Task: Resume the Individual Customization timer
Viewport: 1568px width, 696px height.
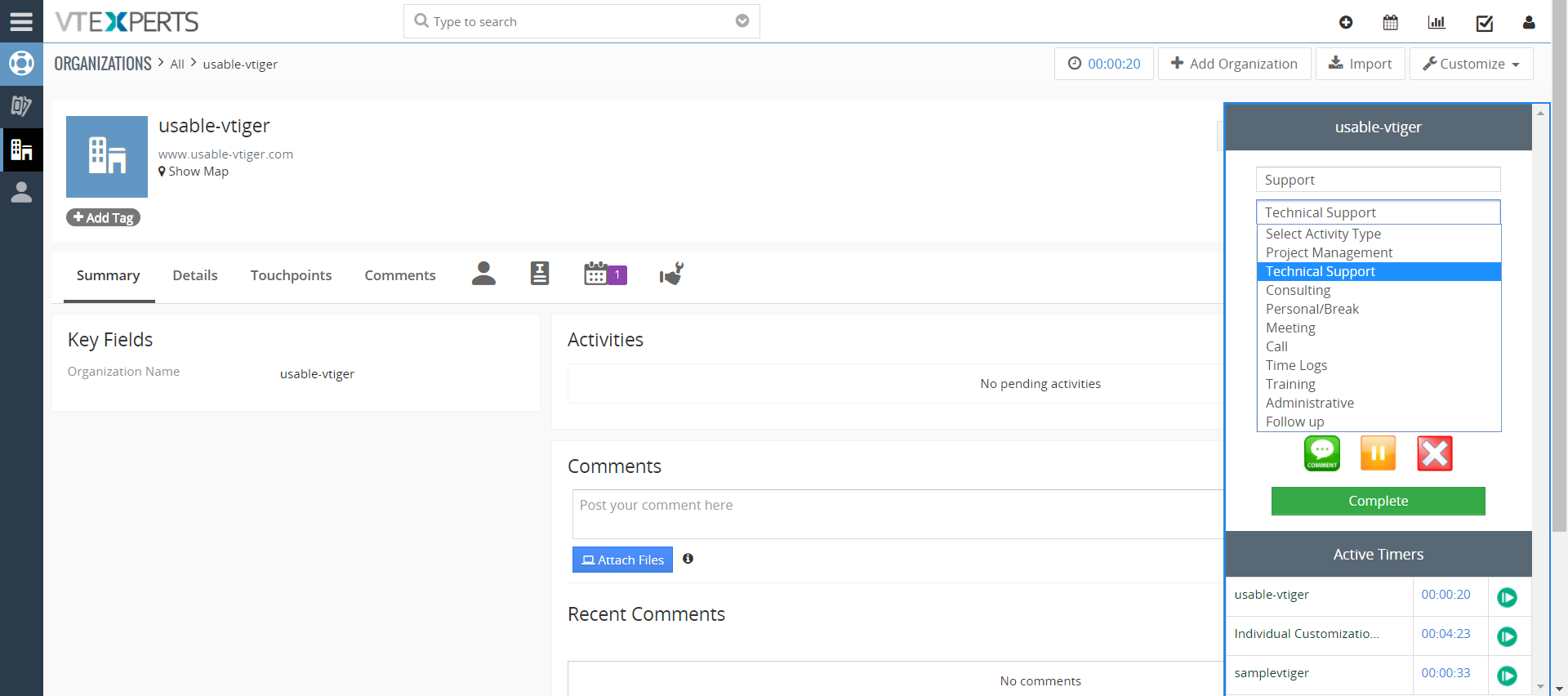Action: pyautogui.click(x=1508, y=636)
